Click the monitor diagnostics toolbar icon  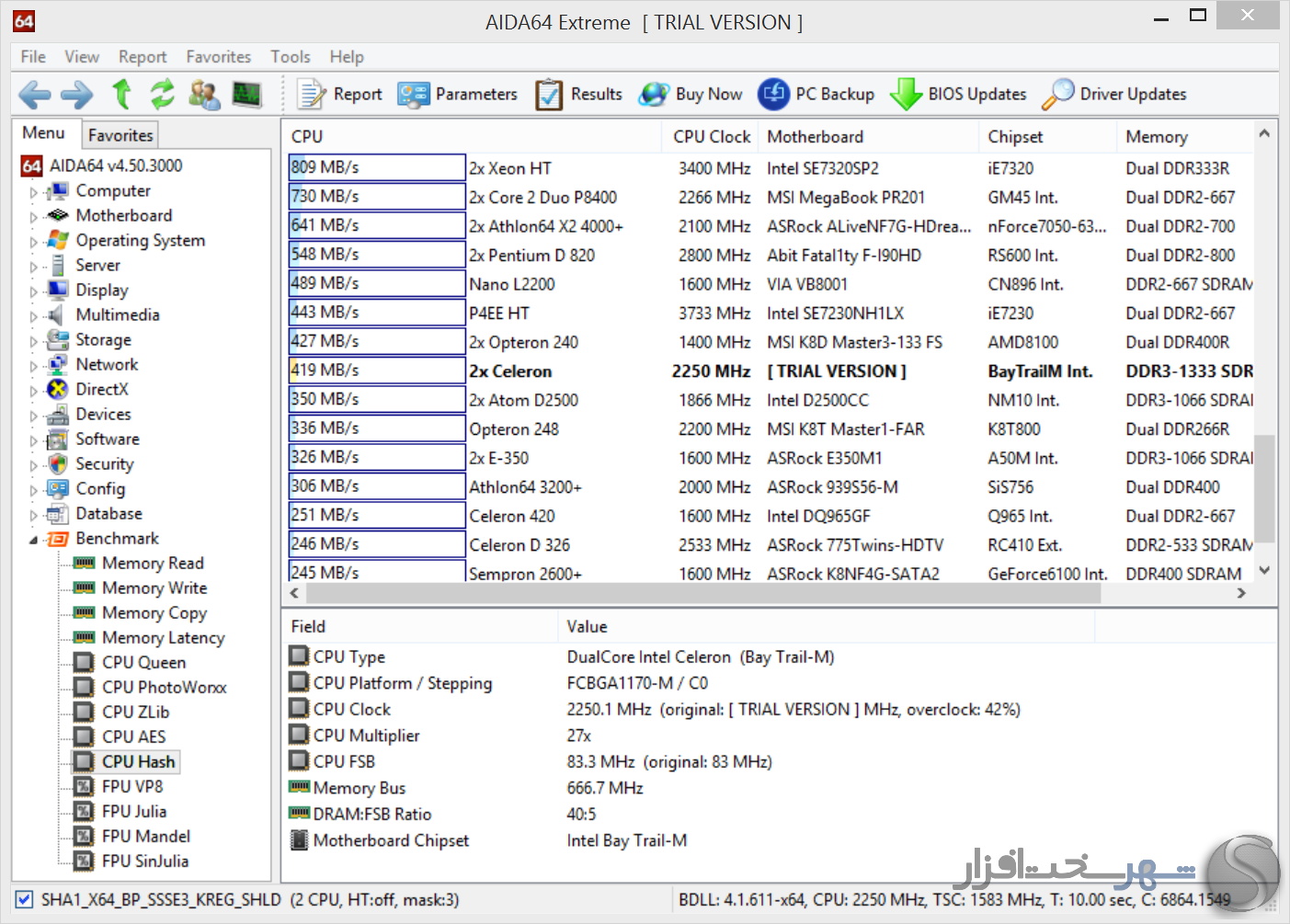coord(246,94)
